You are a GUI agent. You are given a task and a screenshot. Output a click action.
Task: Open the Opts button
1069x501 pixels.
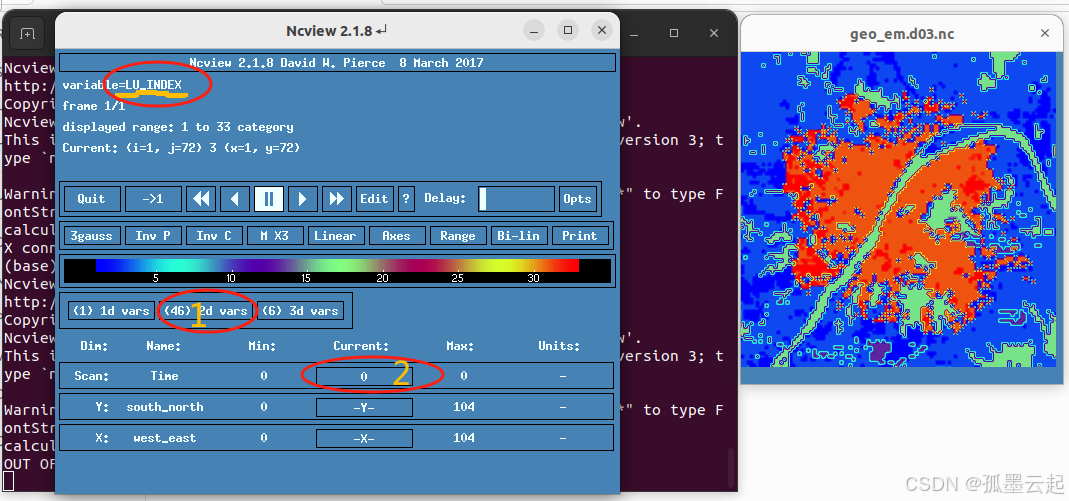click(577, 199)
